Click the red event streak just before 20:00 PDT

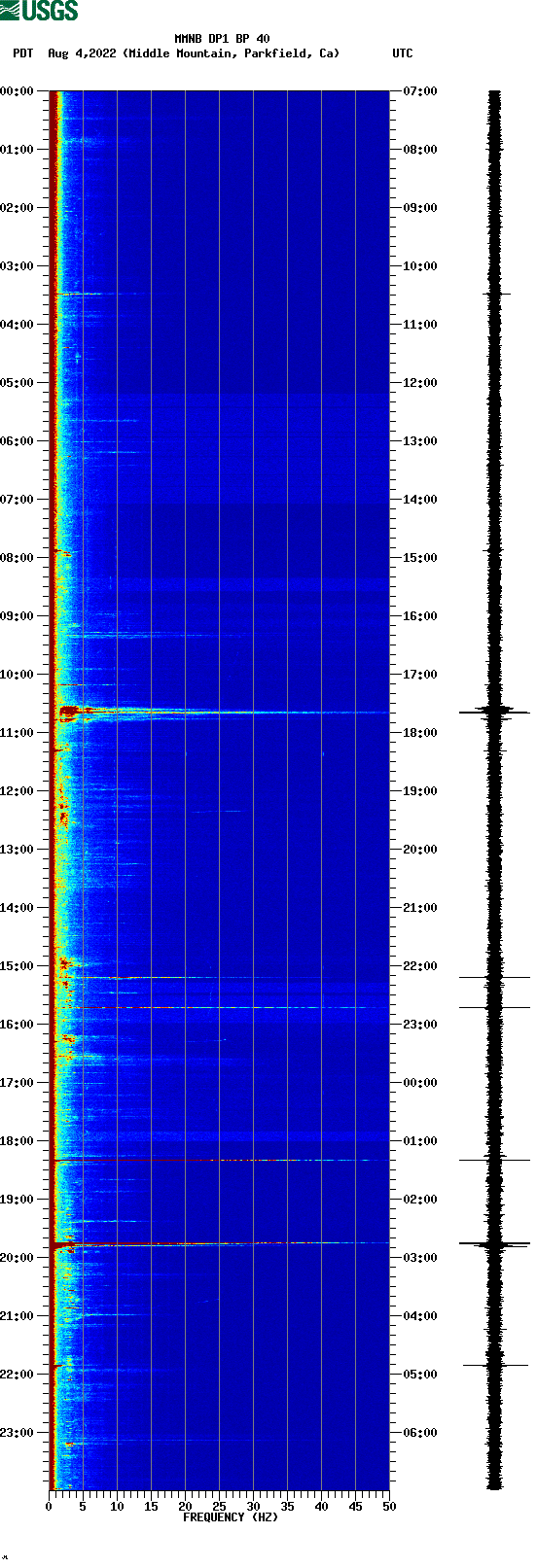coord(219,1243)
